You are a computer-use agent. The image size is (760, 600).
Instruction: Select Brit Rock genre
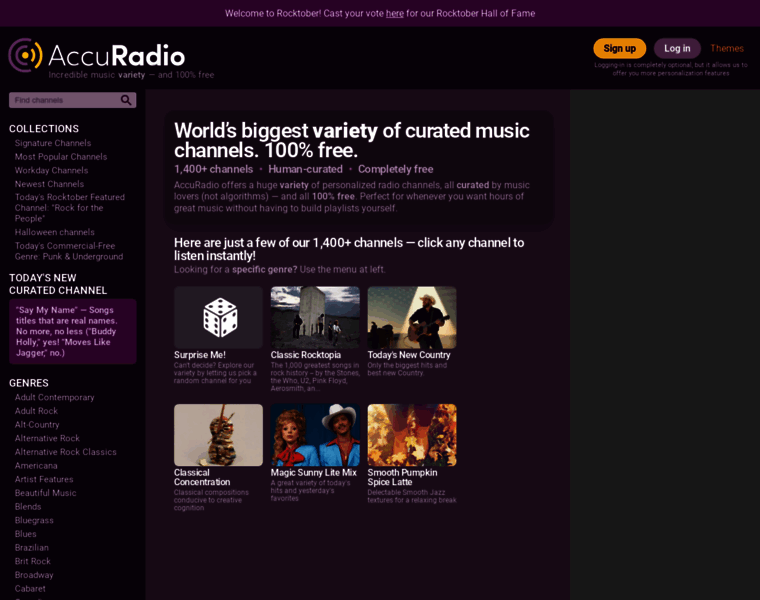(x=32, y=561)
